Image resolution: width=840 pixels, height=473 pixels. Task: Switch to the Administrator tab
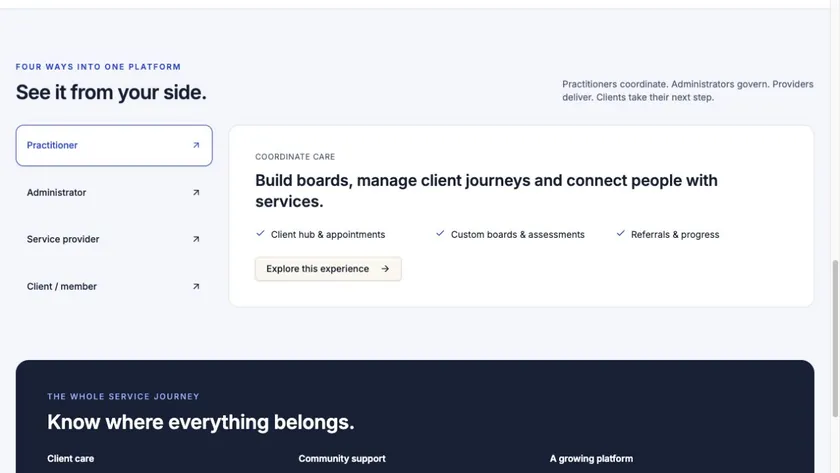point(114,192)
